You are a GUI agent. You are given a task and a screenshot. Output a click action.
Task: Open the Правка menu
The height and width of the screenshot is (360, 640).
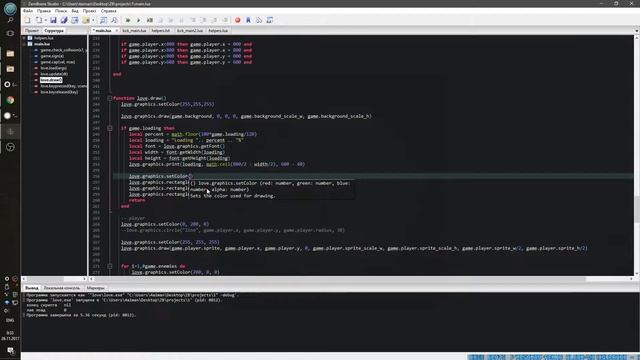(44, 11)
